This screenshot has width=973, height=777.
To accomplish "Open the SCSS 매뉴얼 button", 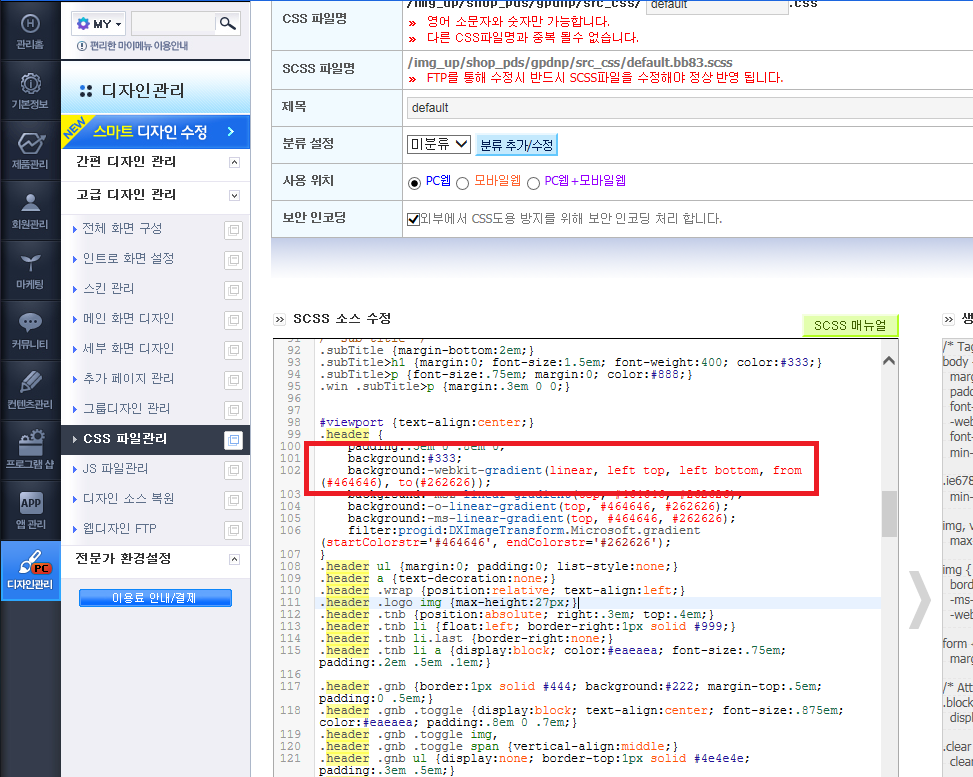I will 850,326.
